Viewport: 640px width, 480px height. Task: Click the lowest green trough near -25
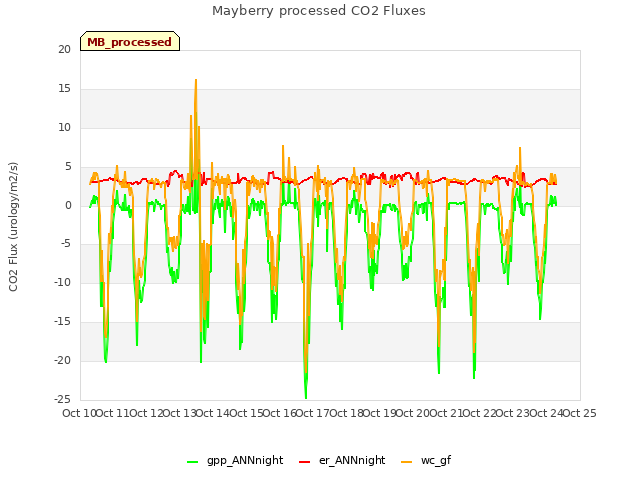(x=306, y=397)
